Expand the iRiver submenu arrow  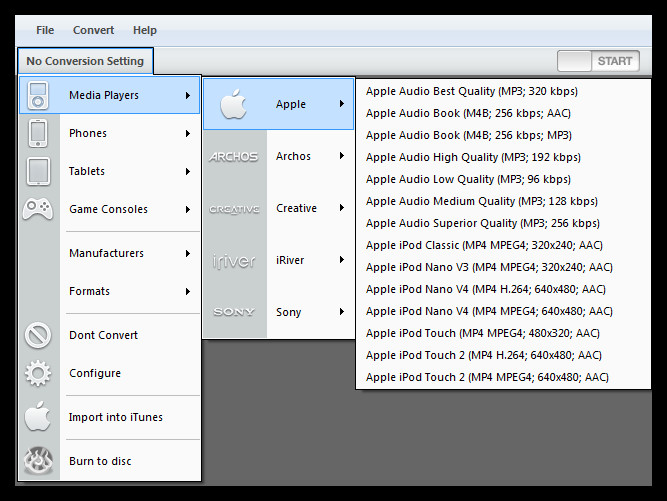342,259
